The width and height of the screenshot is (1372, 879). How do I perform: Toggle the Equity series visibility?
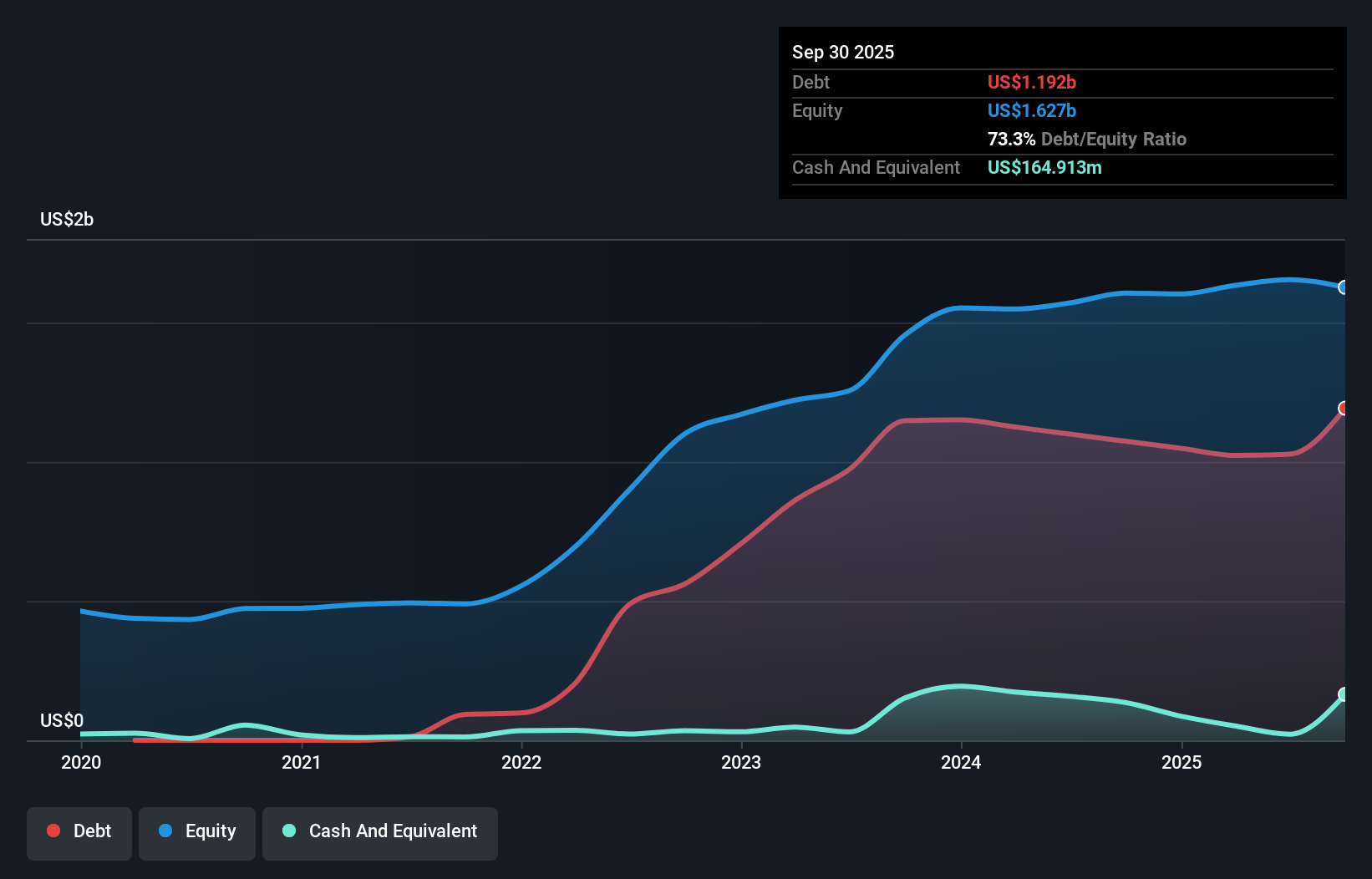(x=196, y=831)
